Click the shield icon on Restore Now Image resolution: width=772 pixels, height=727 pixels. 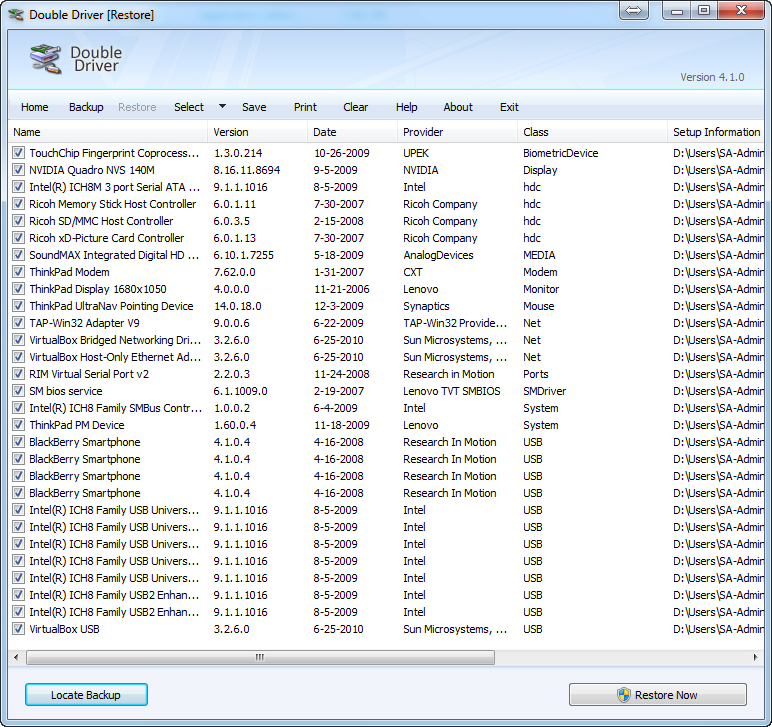pyautogui.click(x=624, y=695)
